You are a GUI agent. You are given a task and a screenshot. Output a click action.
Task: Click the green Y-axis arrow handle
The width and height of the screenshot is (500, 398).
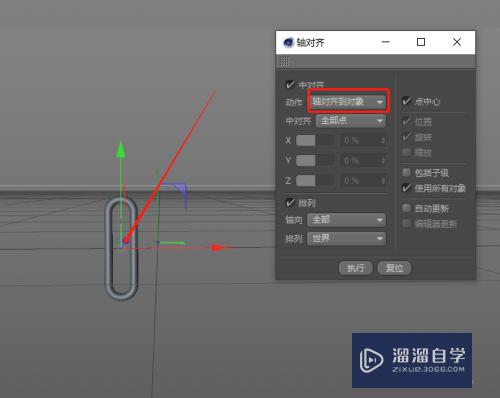click(x=121, y=150)
